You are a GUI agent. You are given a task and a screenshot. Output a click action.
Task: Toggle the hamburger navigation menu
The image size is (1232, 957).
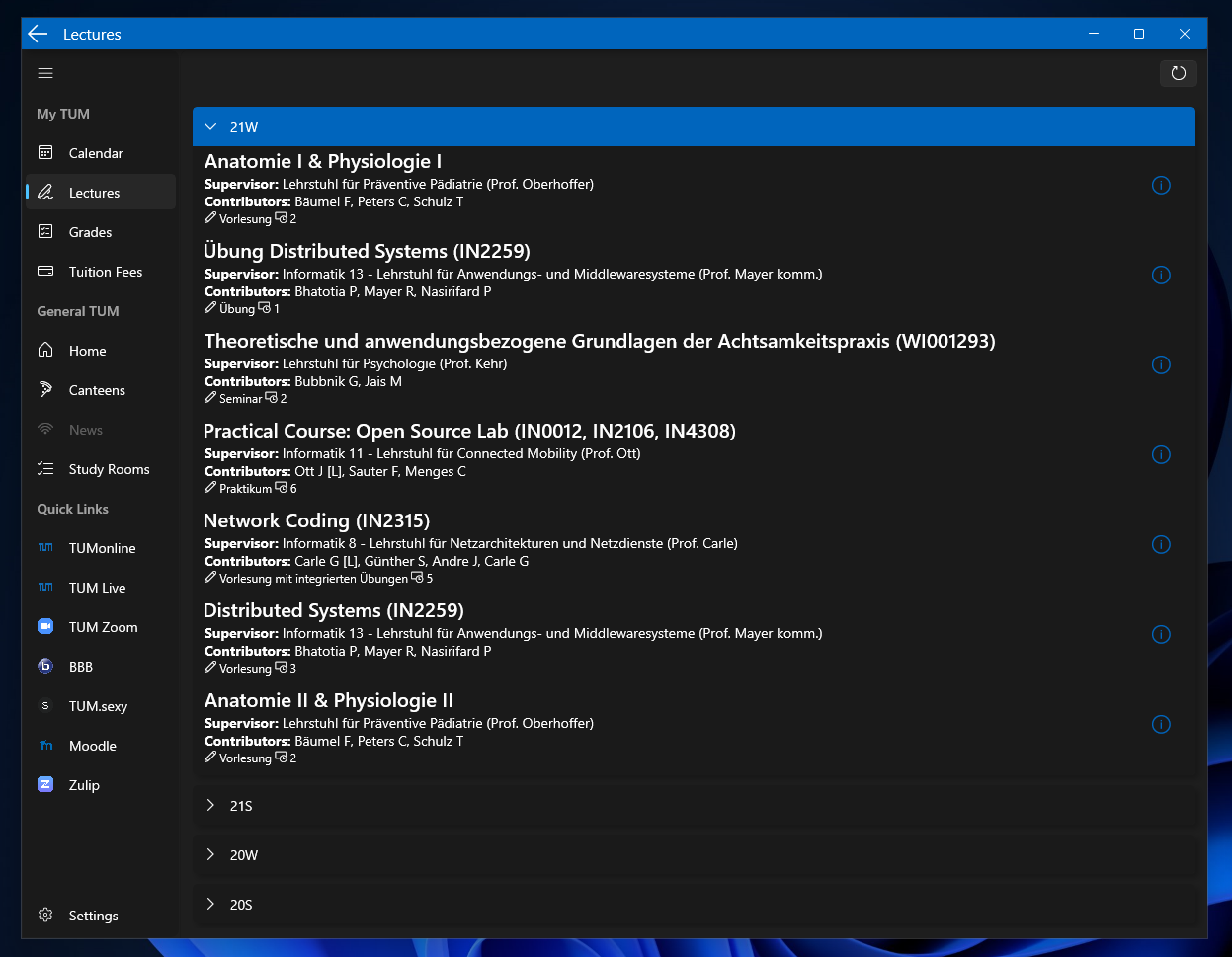click(45, 73)
